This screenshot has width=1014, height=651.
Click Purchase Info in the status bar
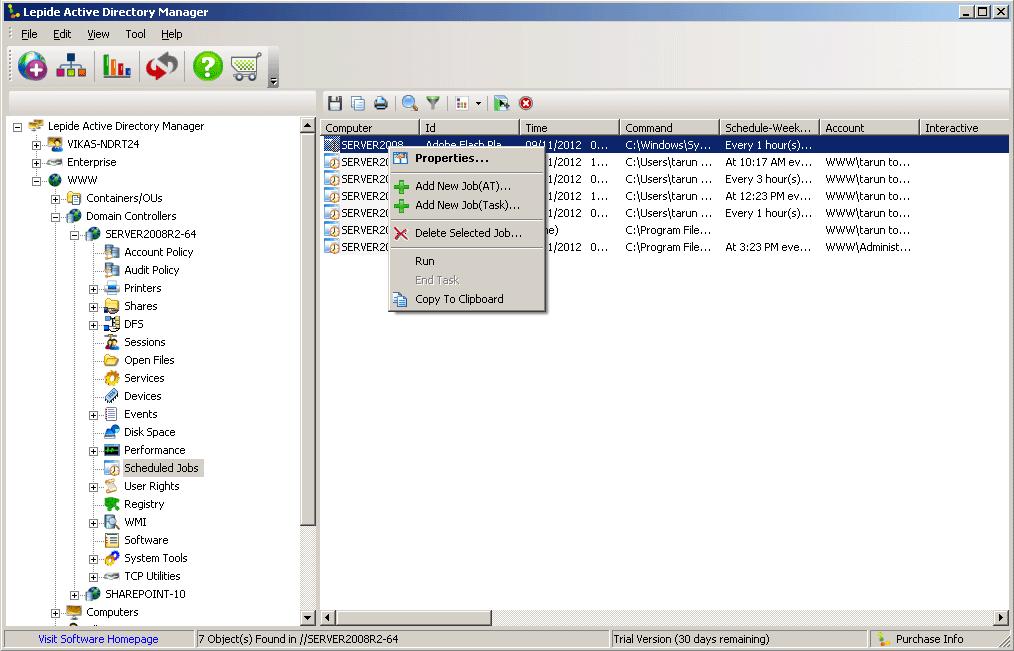click(929, 639)
